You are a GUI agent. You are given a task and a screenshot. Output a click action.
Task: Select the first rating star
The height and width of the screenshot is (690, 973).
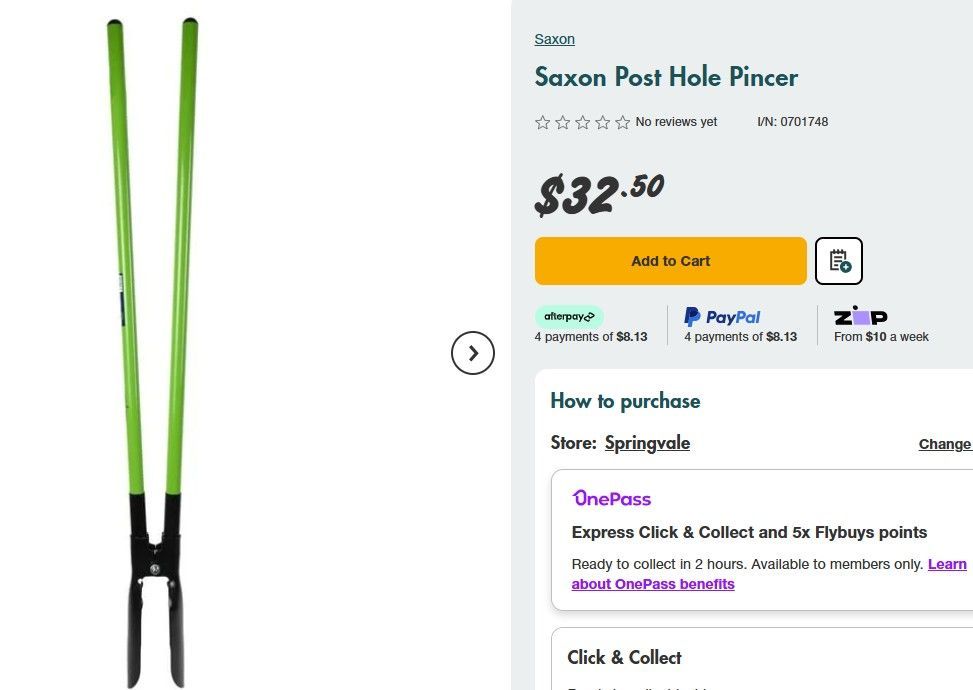pos(543,122)
